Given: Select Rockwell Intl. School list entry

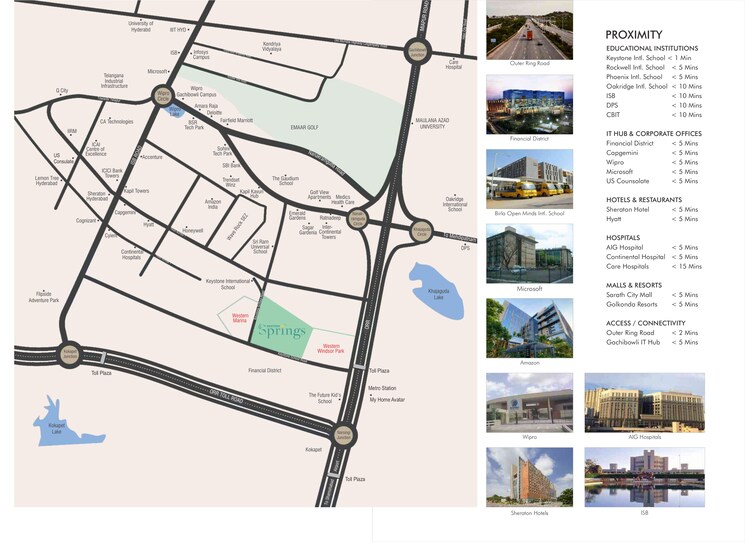Looking at the screenshot, I should click(652, 67).
